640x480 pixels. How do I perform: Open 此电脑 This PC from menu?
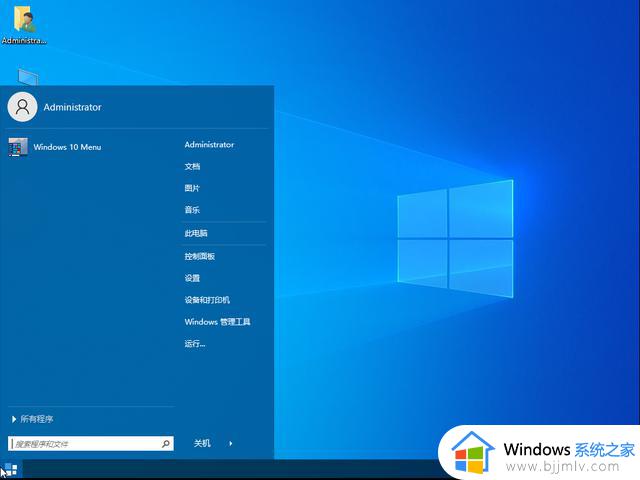pos(196,233)
